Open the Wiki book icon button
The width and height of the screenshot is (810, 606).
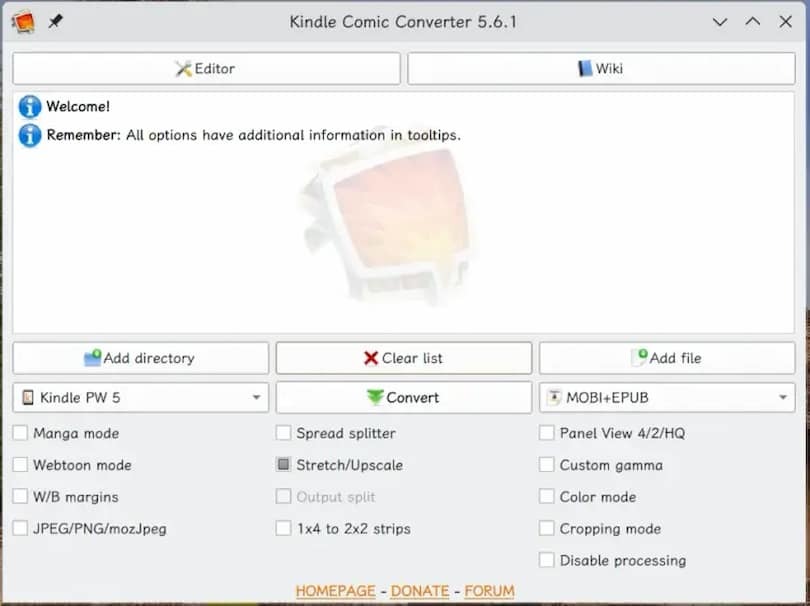coord(601,68)
